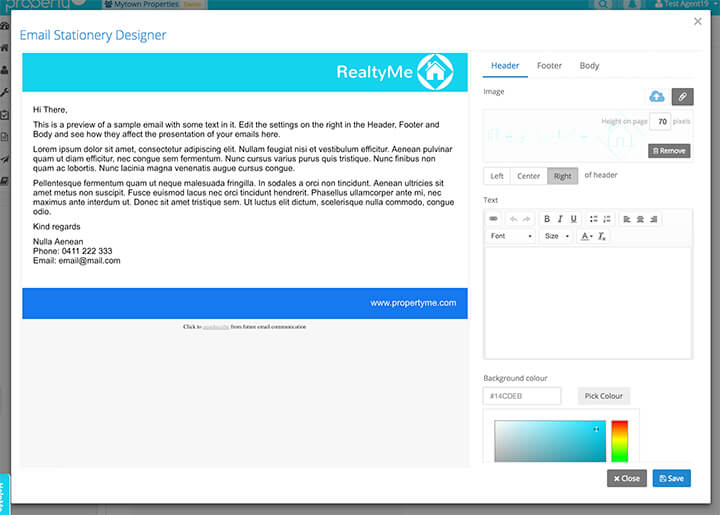This screenshot has width=720, height=515.
Task: Click the unsubscribe link below preview
Action: tap(216, 327)
